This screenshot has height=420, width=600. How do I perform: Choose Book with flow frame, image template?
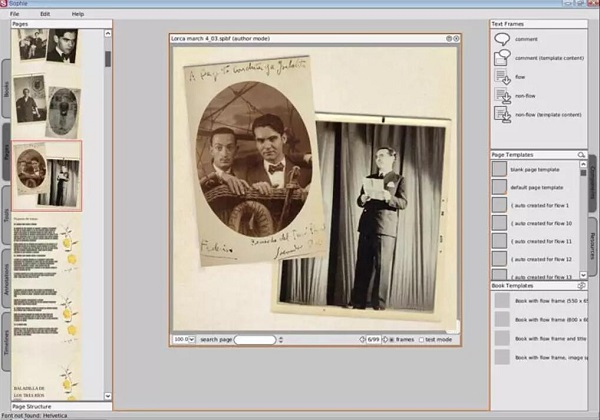[540, 357]
